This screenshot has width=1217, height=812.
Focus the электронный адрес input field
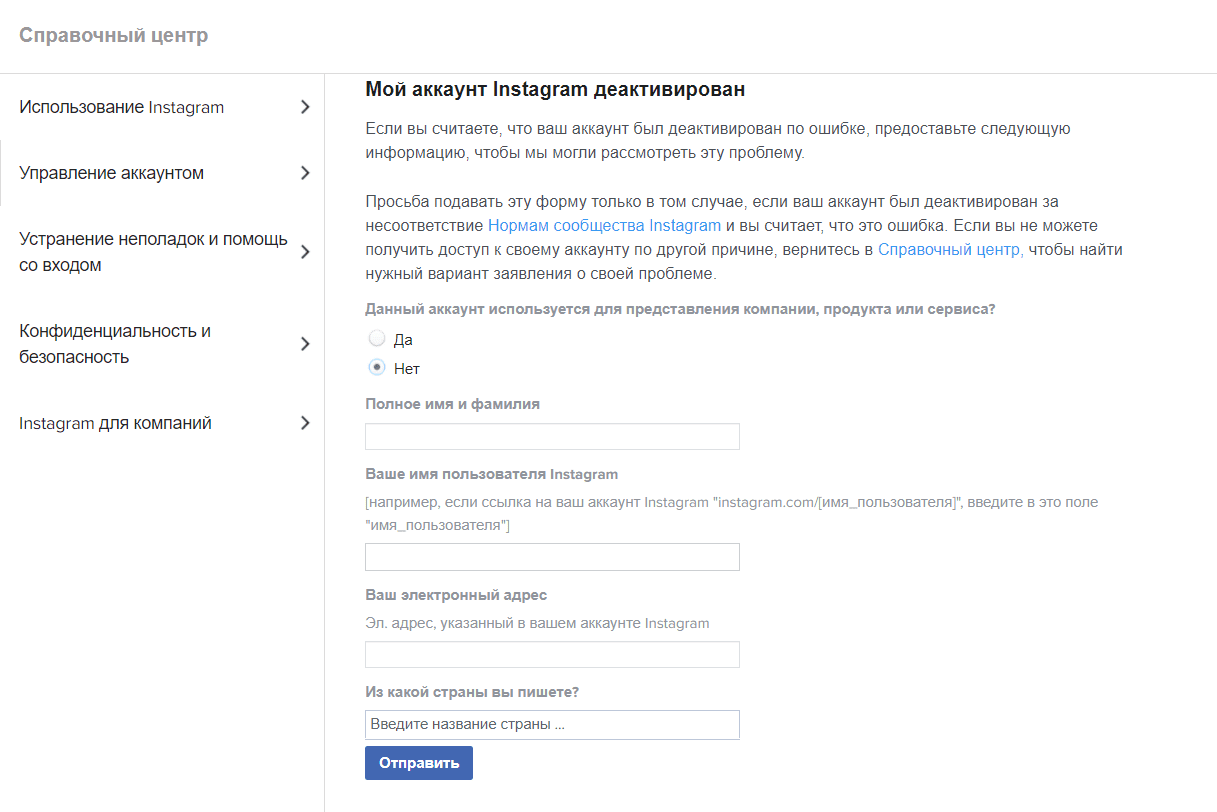[552, 655]
